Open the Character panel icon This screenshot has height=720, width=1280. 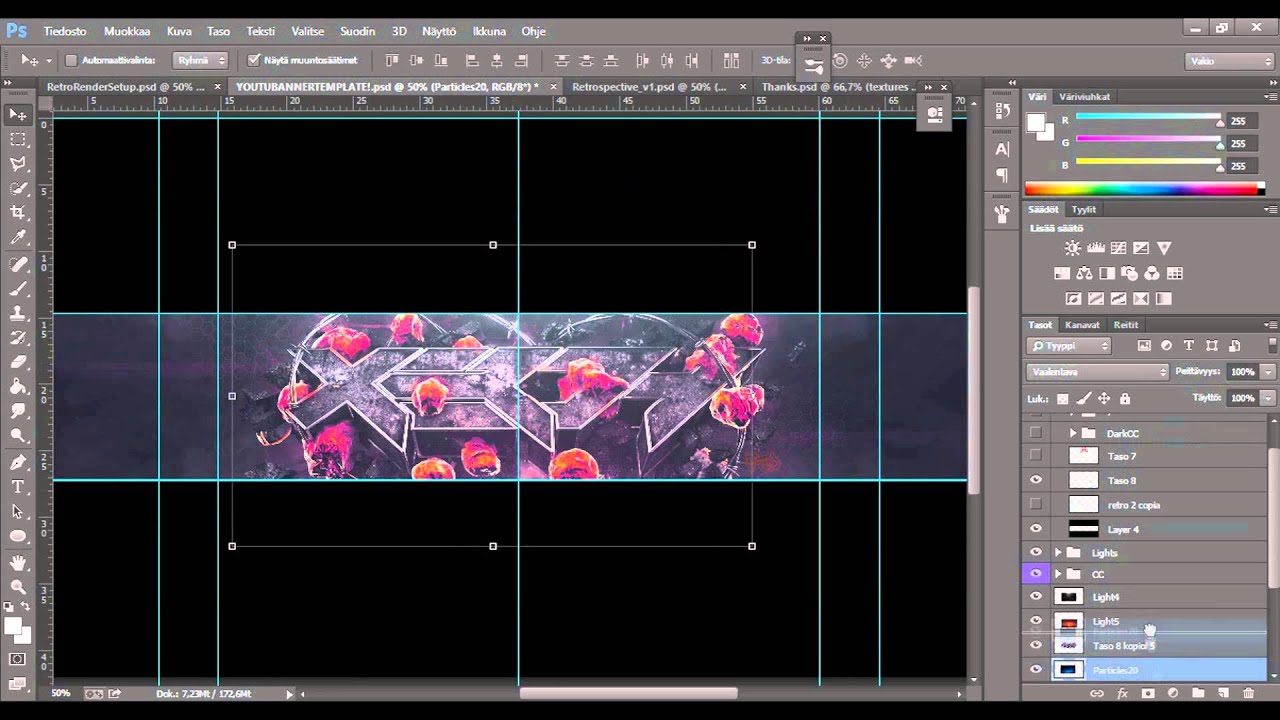click(1002, 149)
